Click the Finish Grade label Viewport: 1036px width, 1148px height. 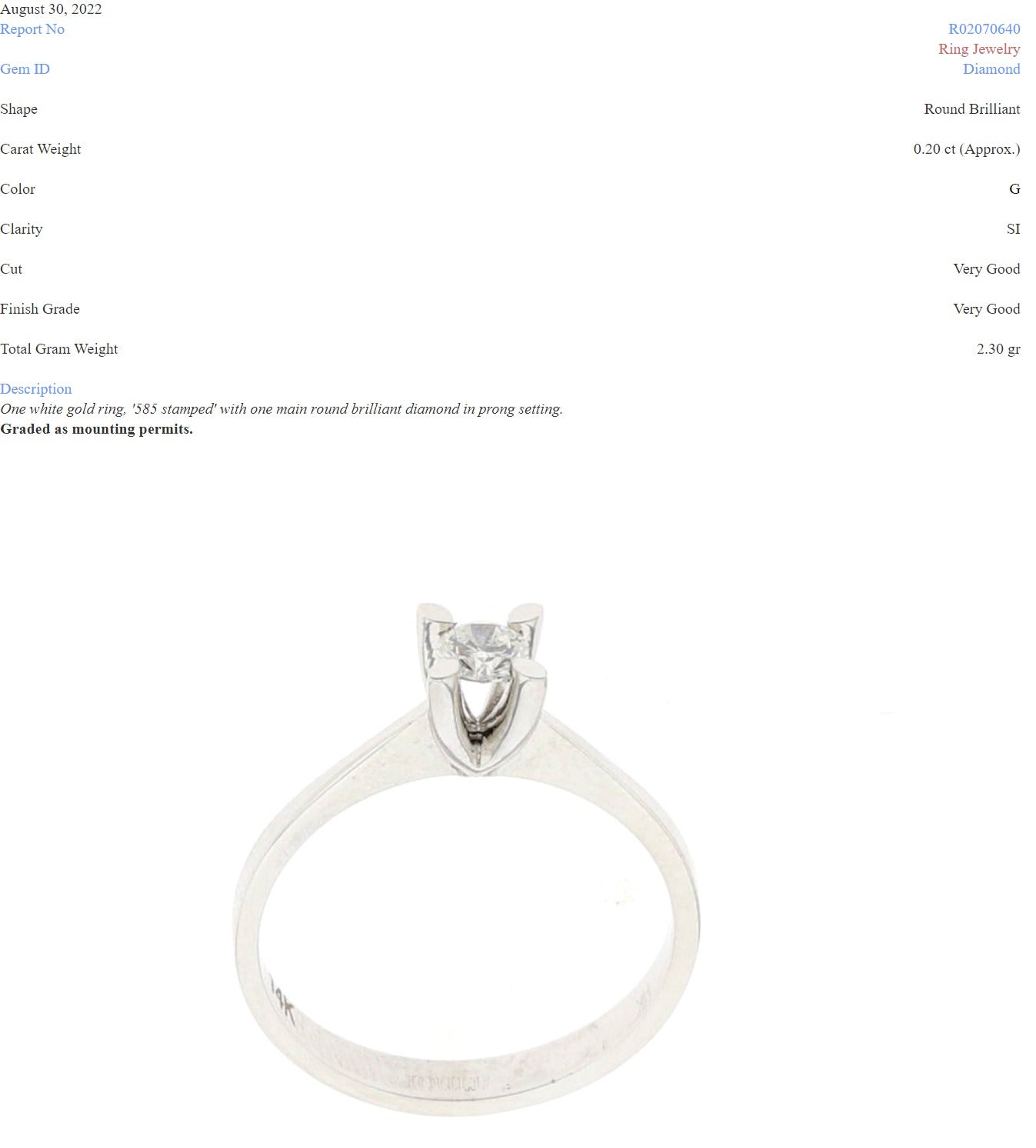click(40, 309)
